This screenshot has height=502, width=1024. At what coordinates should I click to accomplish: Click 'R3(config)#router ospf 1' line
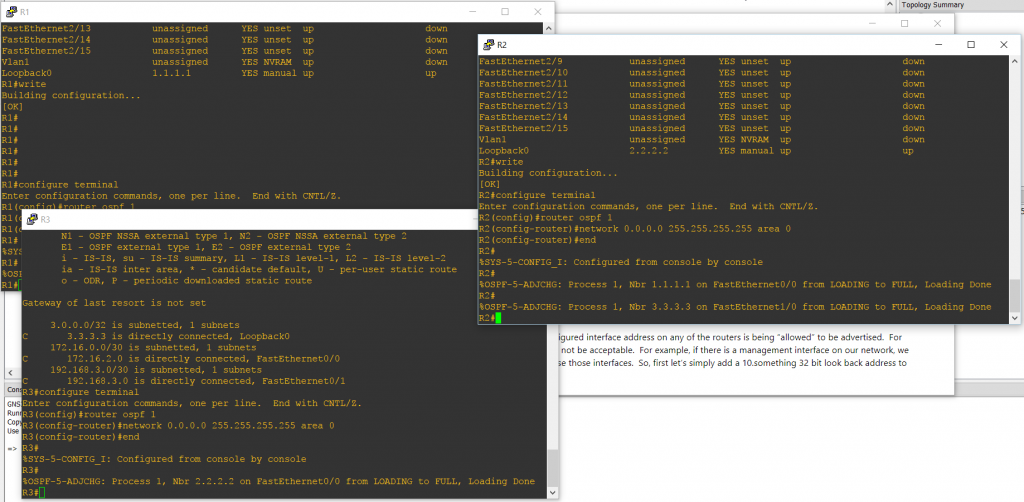click(x=89, y=415)
